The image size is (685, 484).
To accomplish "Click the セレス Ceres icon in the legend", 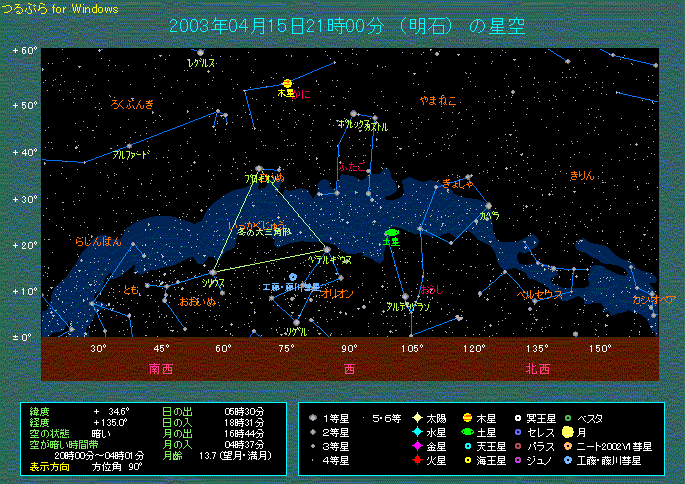I will (x=518, y=432).
